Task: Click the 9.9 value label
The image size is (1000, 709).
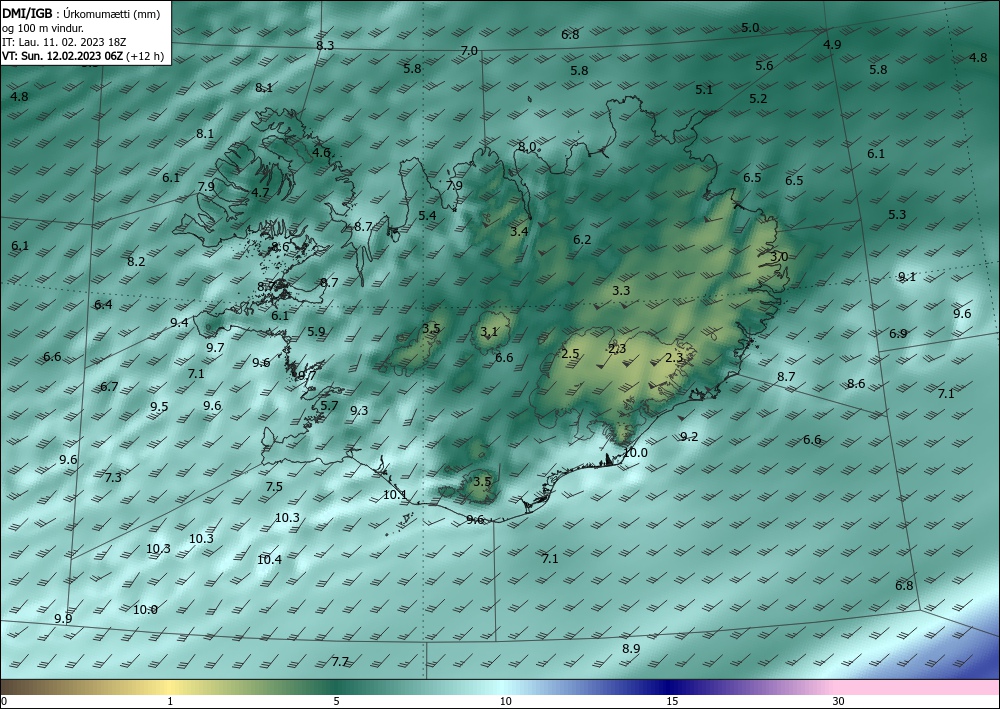Action: 63,618
